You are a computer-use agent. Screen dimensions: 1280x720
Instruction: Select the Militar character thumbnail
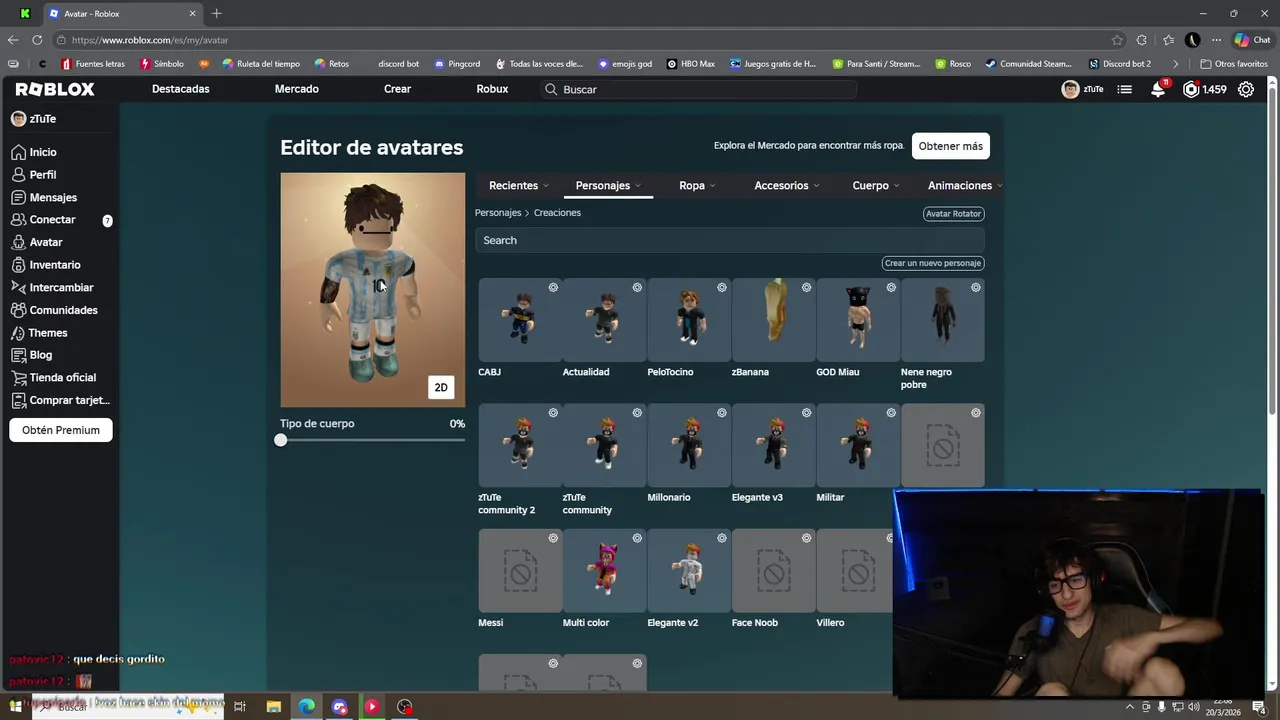click(858, 445)
